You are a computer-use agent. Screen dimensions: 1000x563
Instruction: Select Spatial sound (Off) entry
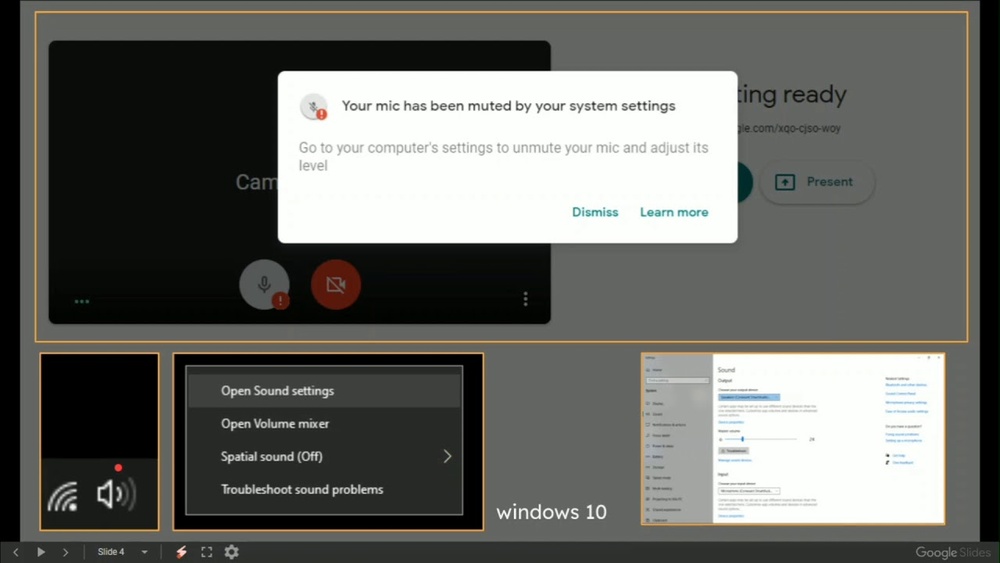[325, 457]
